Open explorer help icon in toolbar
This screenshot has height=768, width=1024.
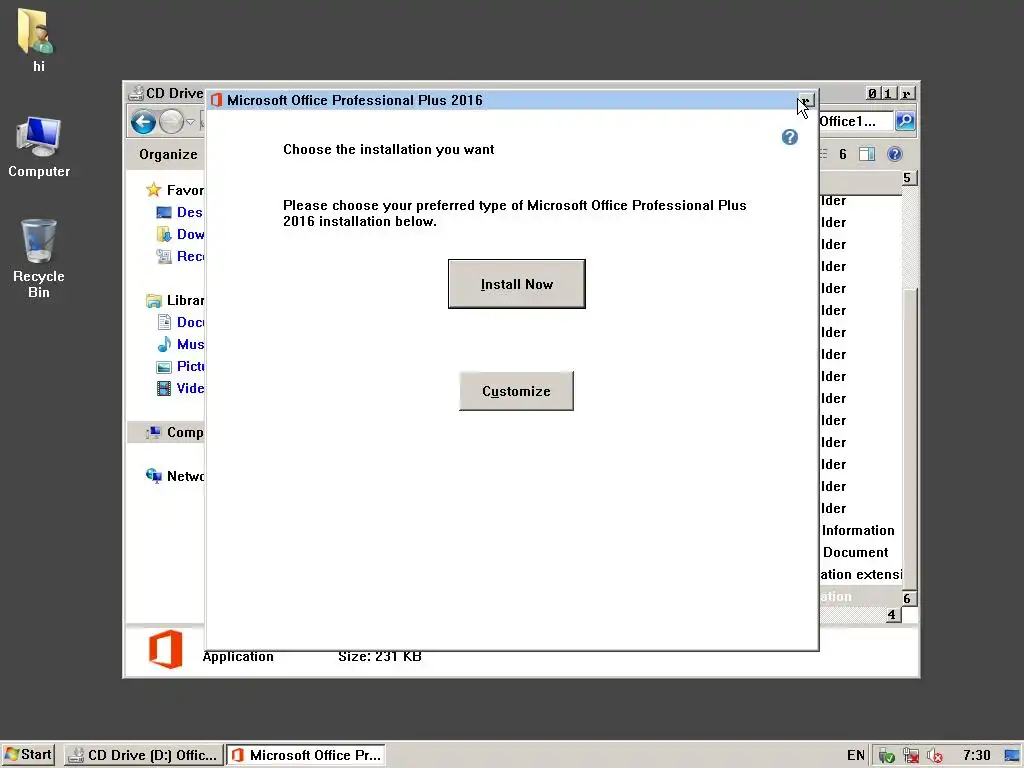click(x=895, y=154)
